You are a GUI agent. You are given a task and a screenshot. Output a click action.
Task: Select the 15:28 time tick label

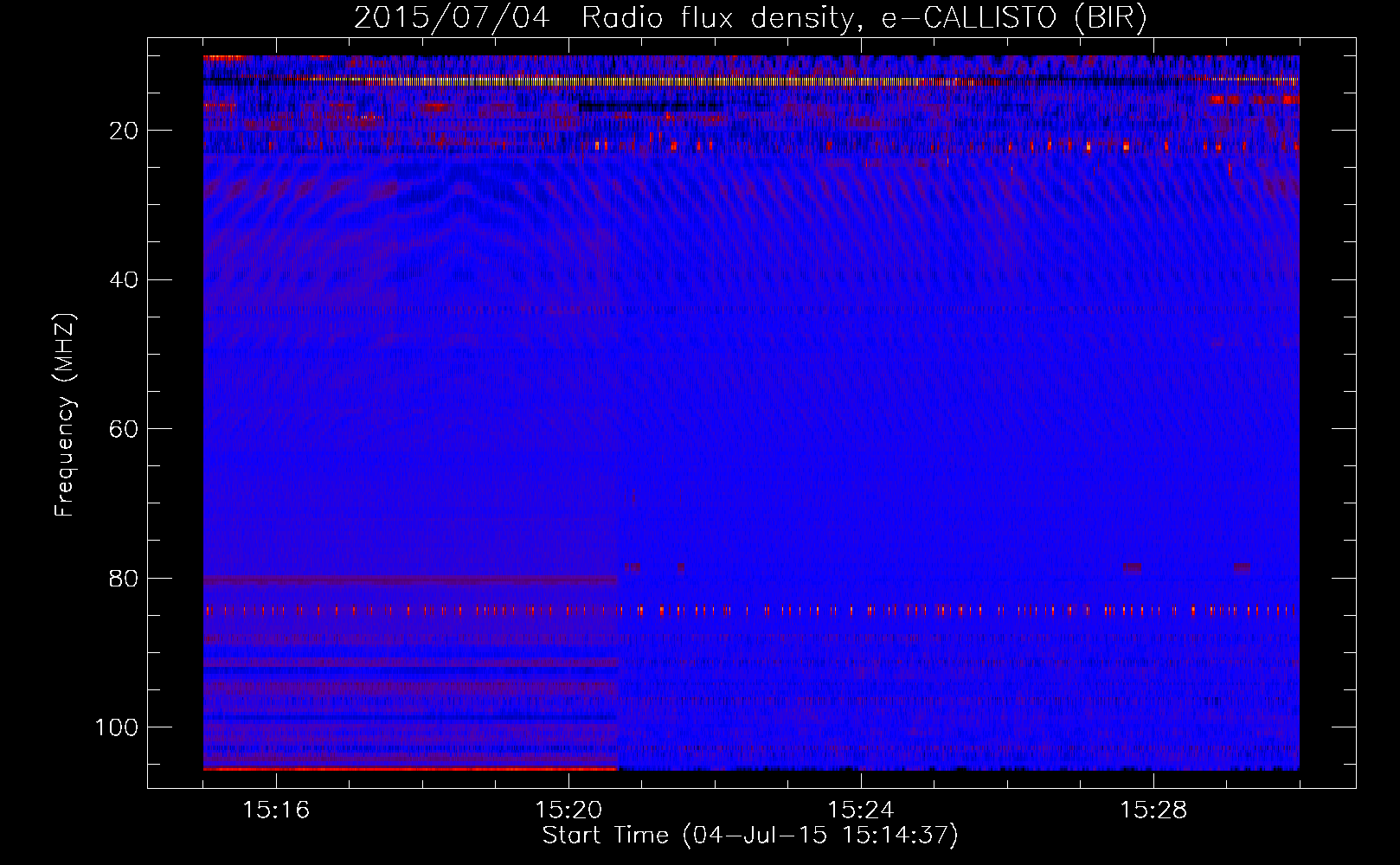pyautogui.click(x=1153, y=811)
